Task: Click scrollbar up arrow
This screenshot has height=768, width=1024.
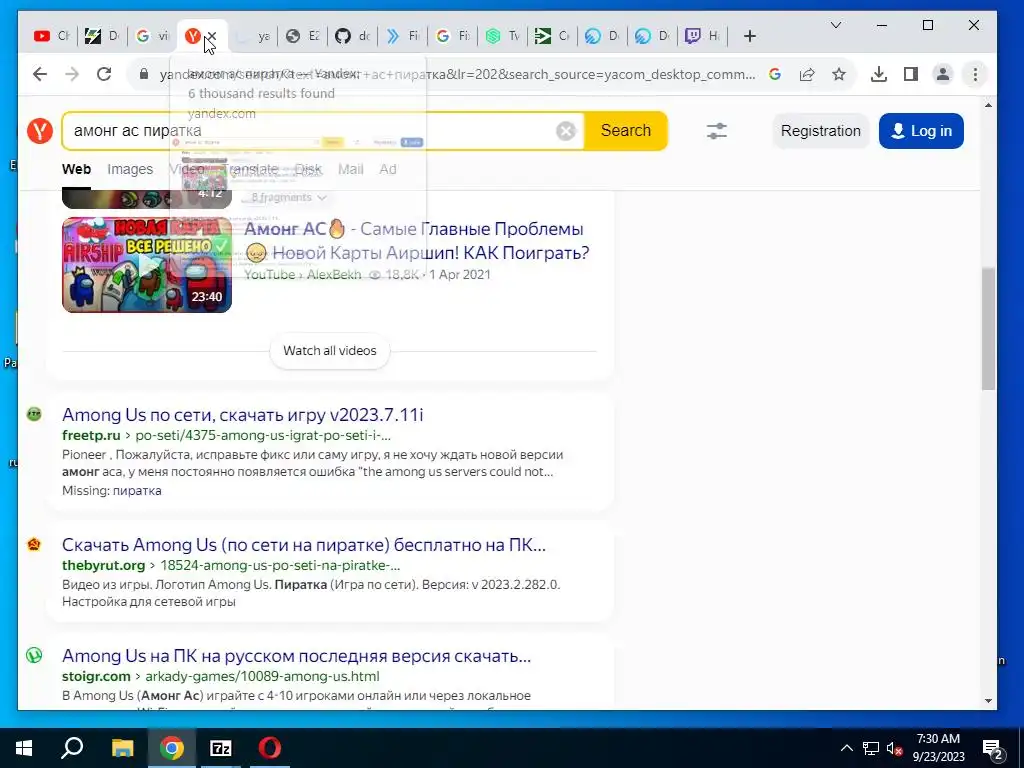Action: [988, 105]
